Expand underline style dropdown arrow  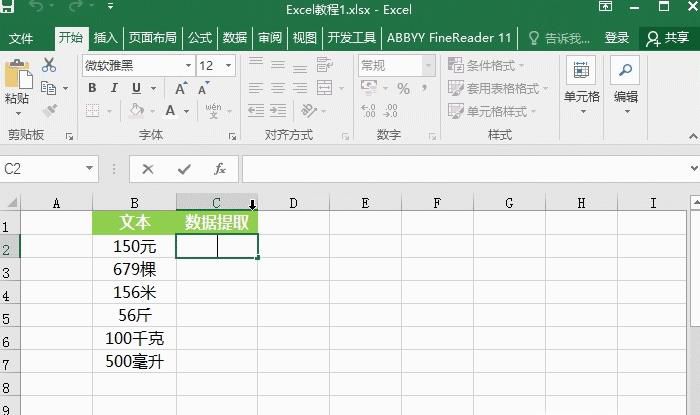[153, 88]
